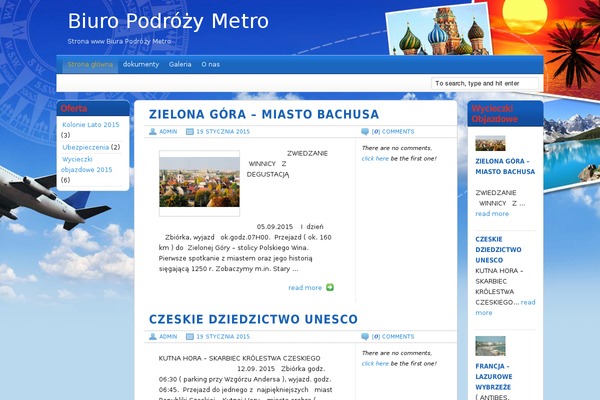Image resolution: width=600 pixels, height=400 pixels.
Task: Open the Czeskie Dziedzictwo UNESCO post title
Action: tap(253, 319)
